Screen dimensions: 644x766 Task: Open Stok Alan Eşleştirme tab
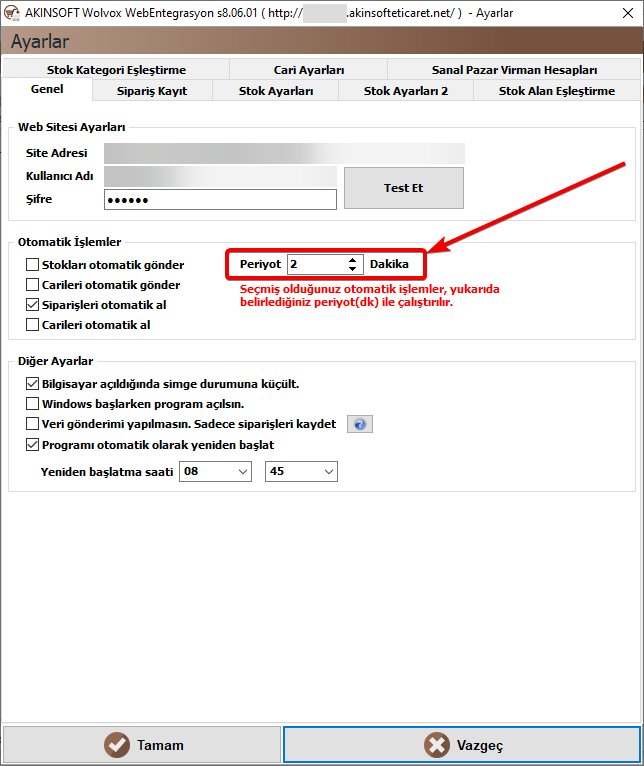(x=557, y=91)
